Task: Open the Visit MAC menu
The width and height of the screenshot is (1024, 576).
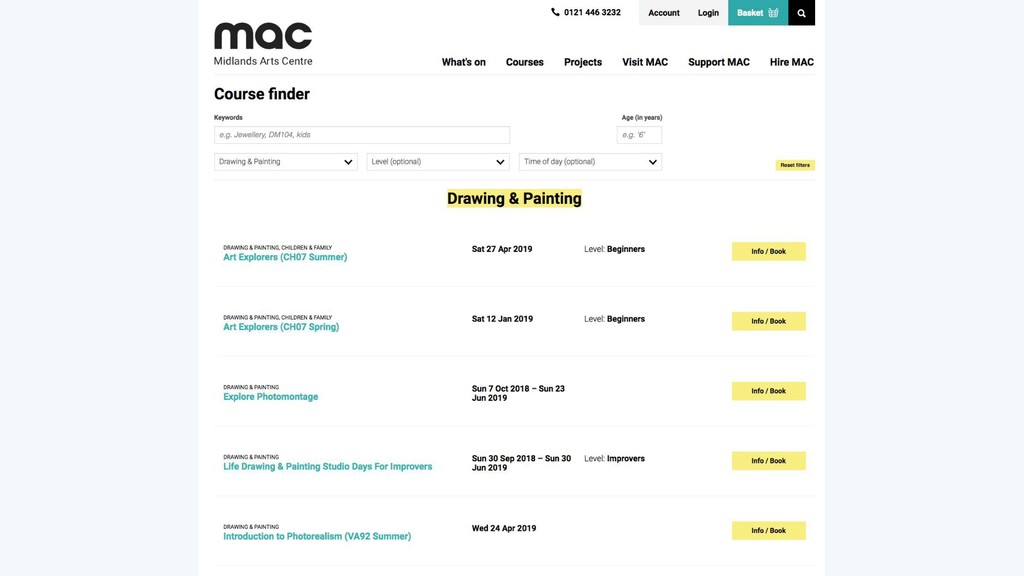Action: click(x=645, y=62)
